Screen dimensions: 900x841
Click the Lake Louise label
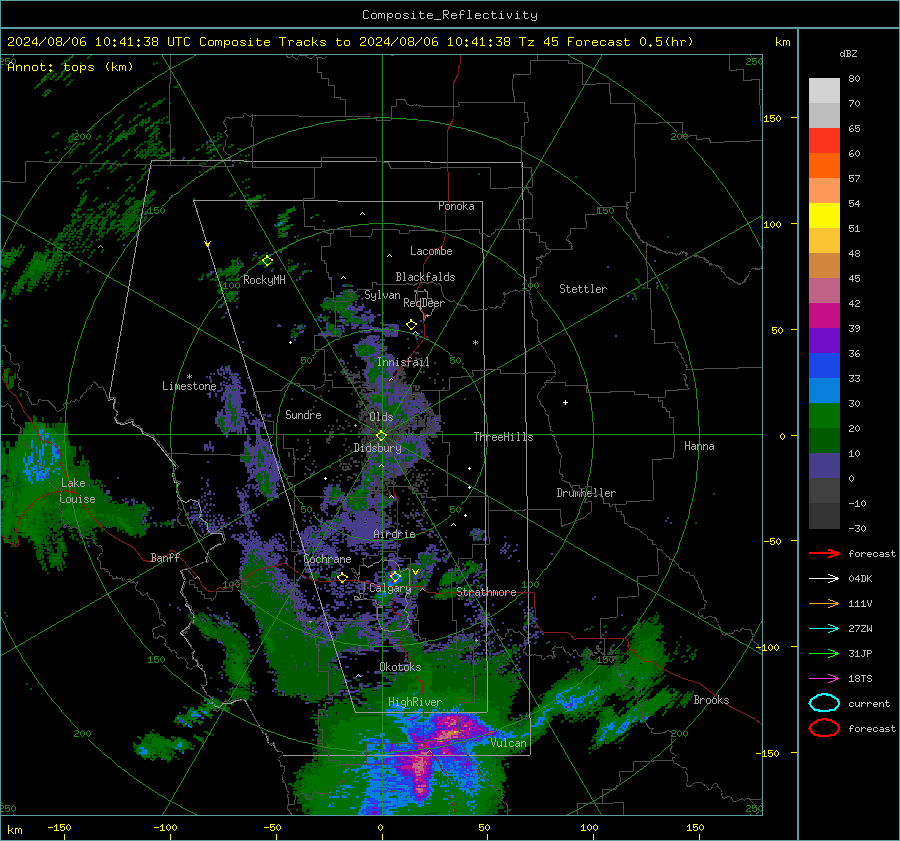77,491
